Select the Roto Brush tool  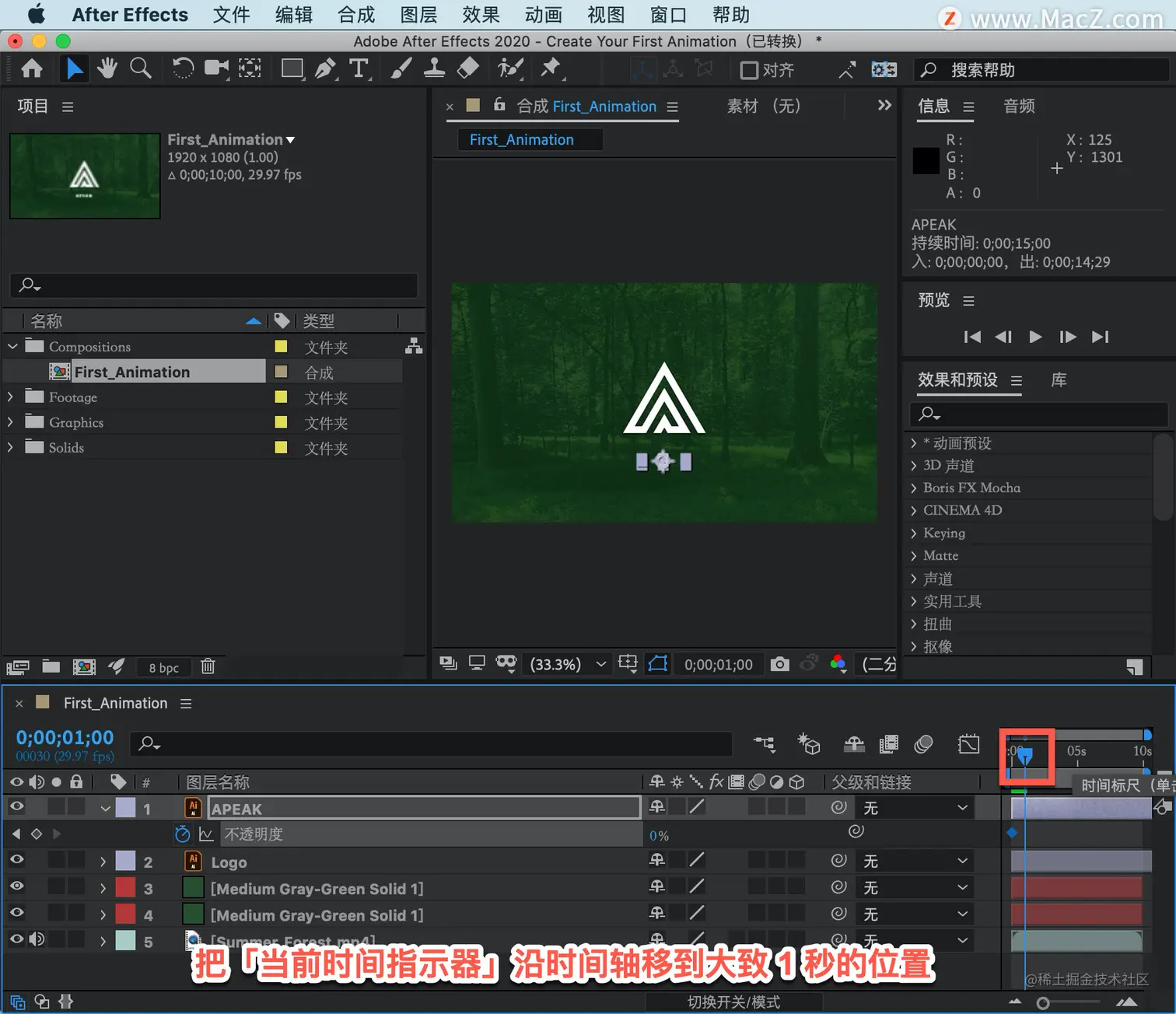pos(510,68)
